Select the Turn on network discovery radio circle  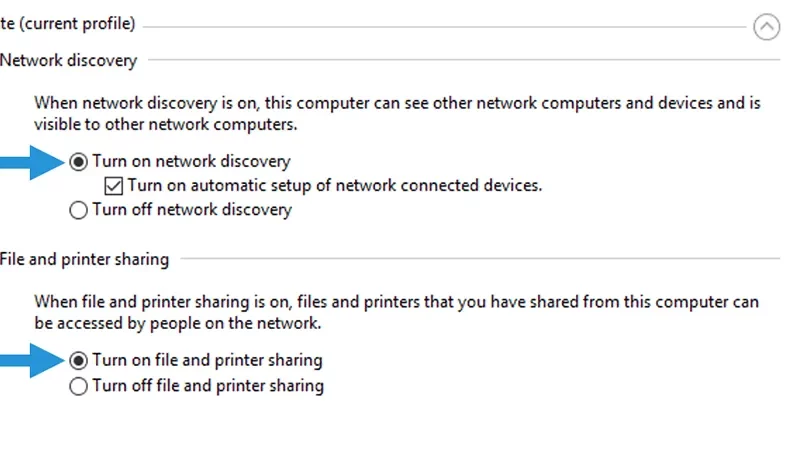tap(78, 162)
